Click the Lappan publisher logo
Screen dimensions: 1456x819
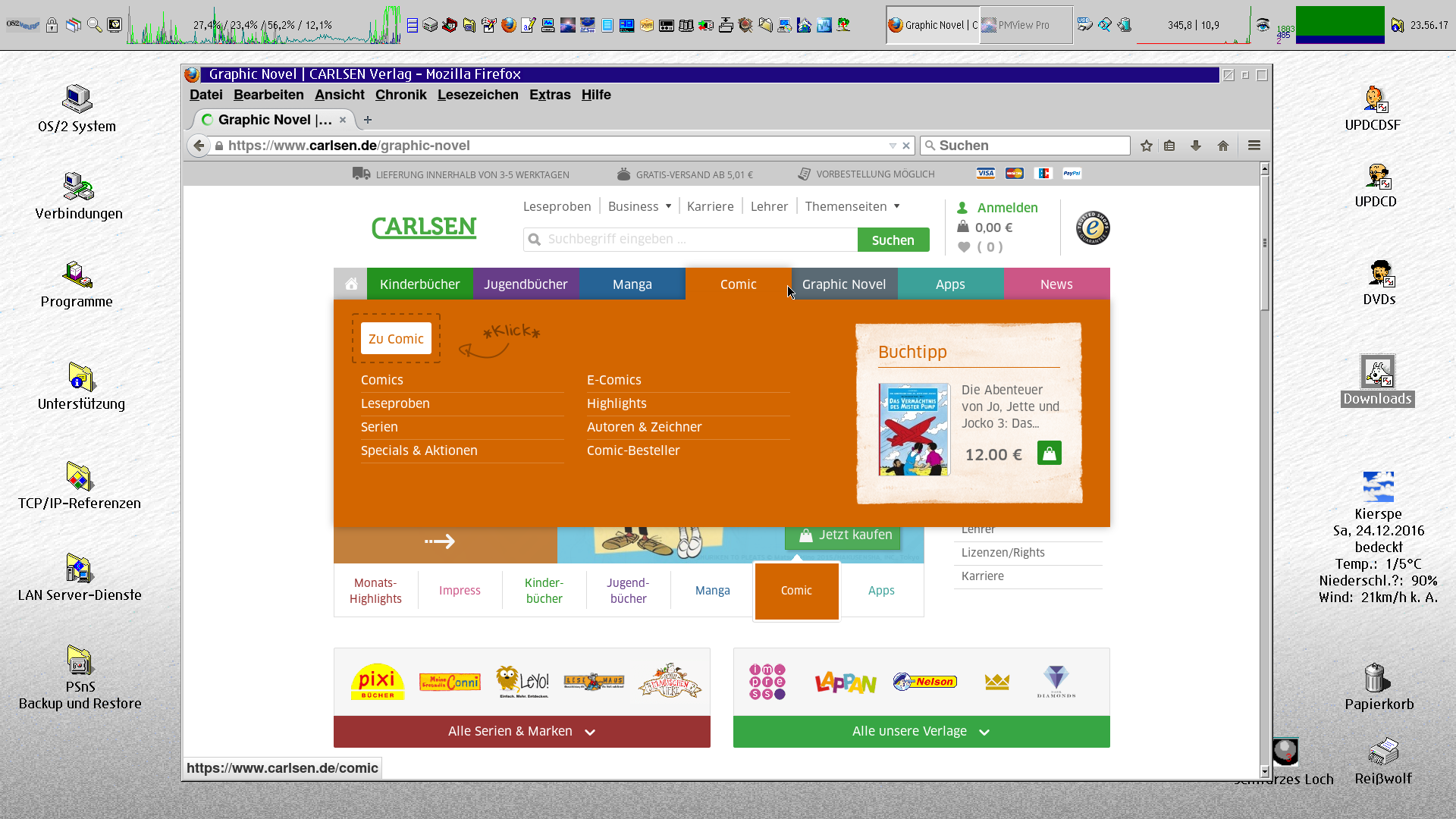click(846, 682)
